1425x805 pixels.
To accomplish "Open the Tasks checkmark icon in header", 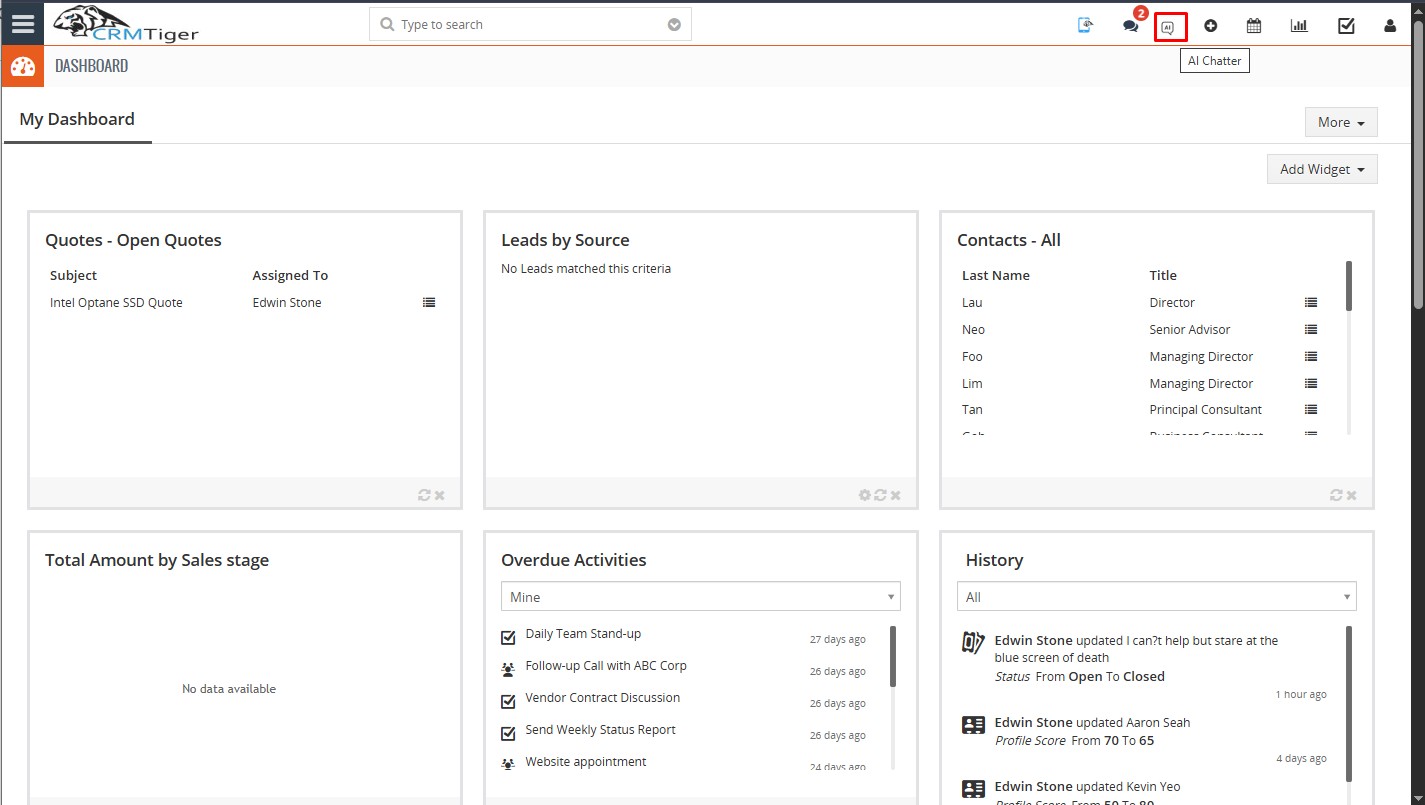I will click(1346, 26).
